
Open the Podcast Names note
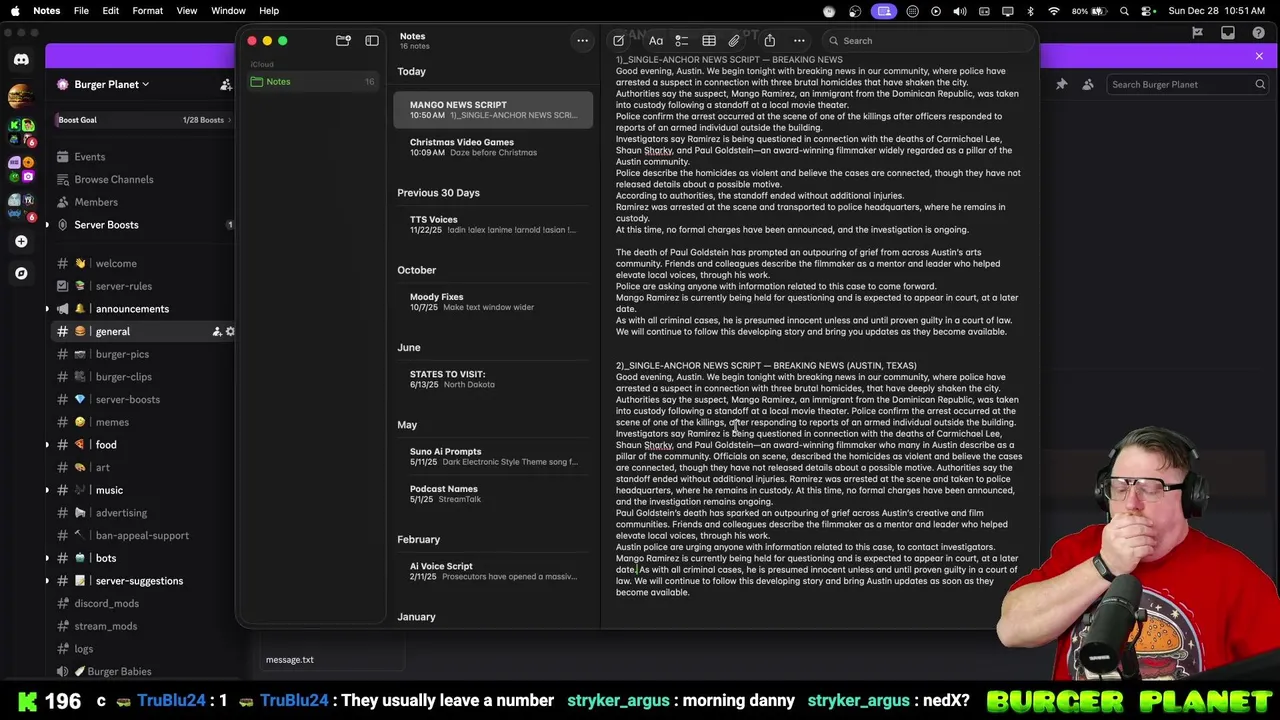(x=493, y=494)
